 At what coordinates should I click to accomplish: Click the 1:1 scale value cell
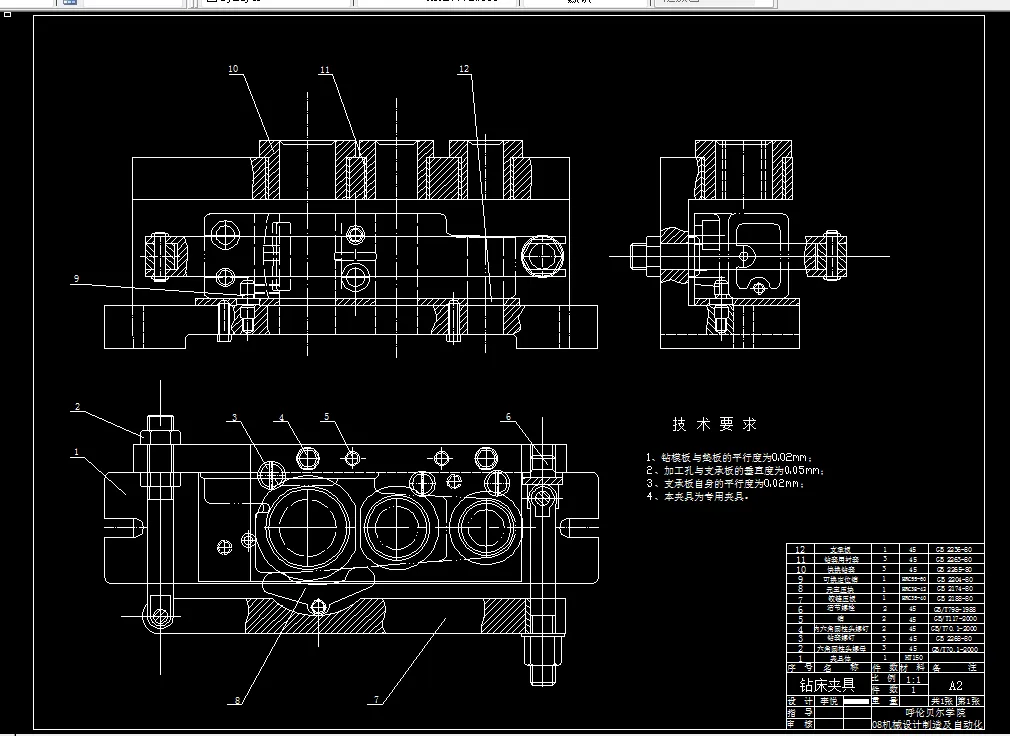(x=913, y=679)
